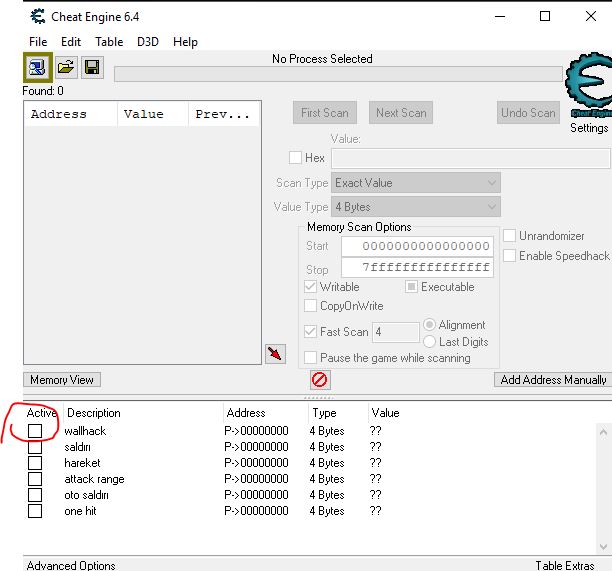Screen dimensions: 612x571
Task: Activate the one hit entry checkbox
Action: pyautogui.click(x=35, y=511)
